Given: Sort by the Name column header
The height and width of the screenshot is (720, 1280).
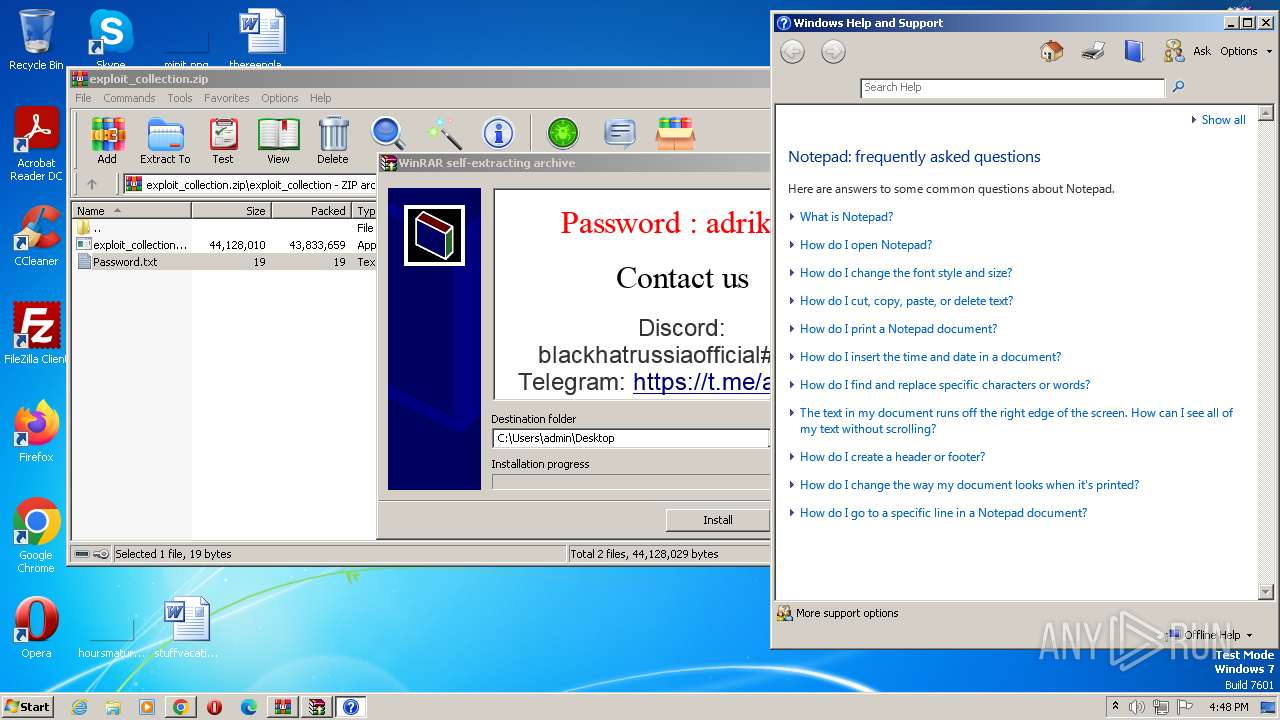Looking at the screenshot, I should 131,211.
